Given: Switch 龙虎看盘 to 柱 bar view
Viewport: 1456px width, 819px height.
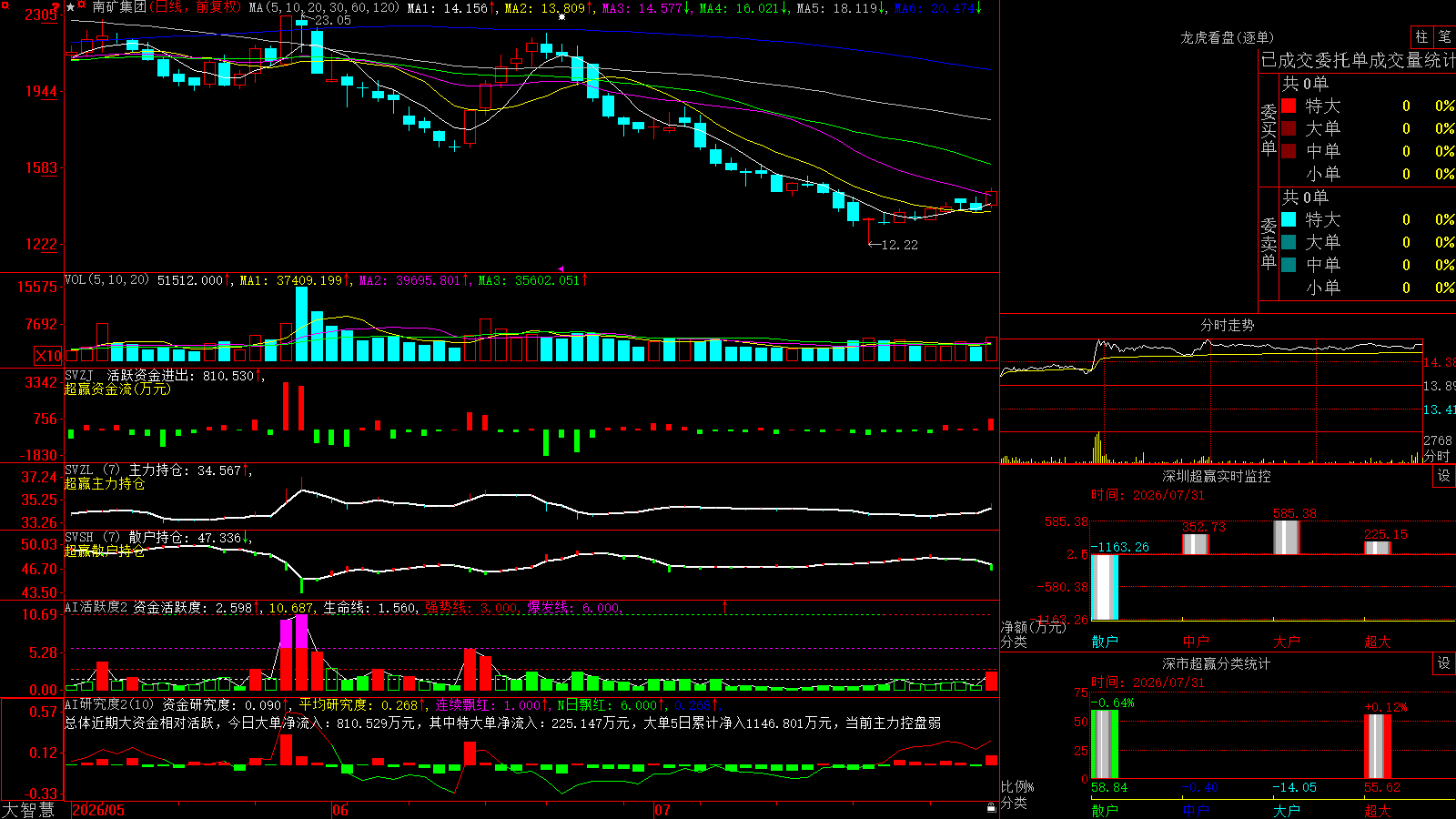Looking at the screenshot, I should (x=1421, y=37).
